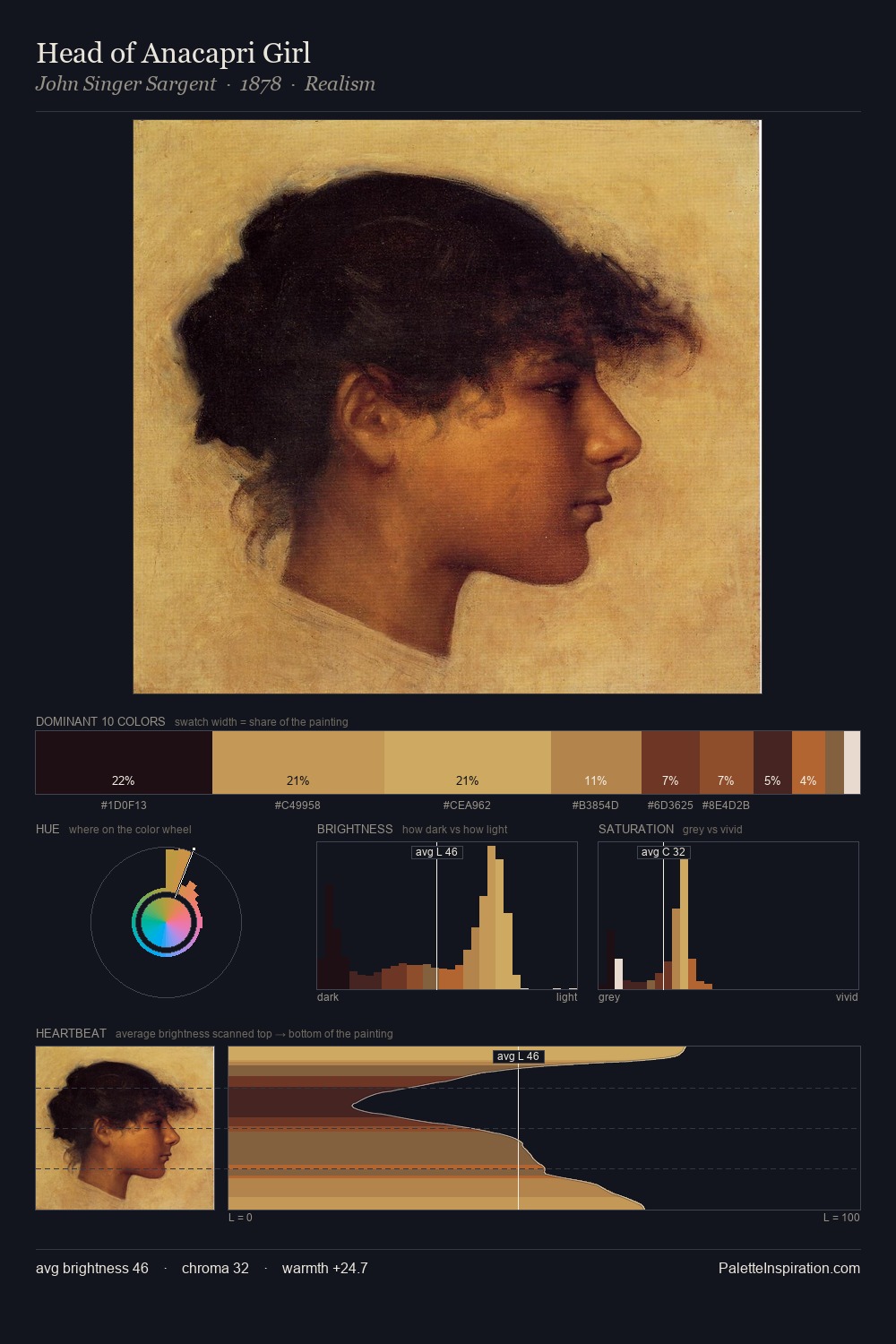Click the saturation histogram chart
The width and height of the screenshot is (896, 1344).
point(728,916)
